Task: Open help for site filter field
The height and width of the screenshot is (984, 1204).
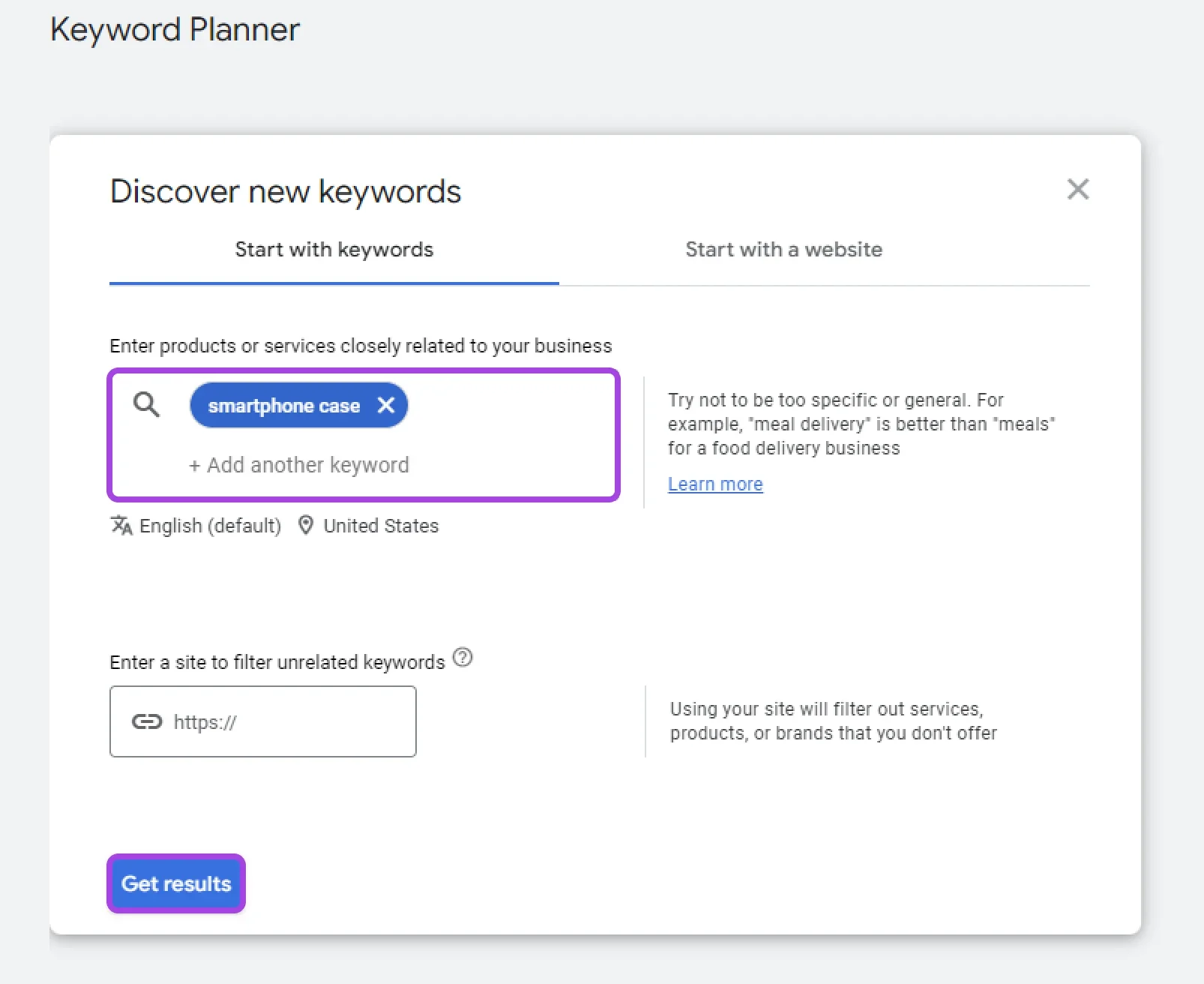Action: tap(463, 658)
